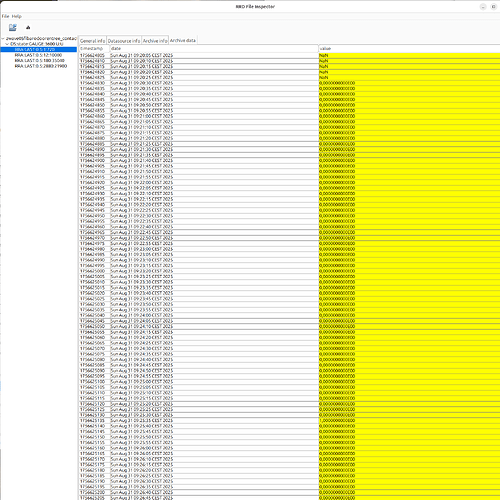Viewport: 500px width, 500px height.
Task: Maximize the RRD File Inspector window
Action: pyautogui.click(x=494, y=7)
